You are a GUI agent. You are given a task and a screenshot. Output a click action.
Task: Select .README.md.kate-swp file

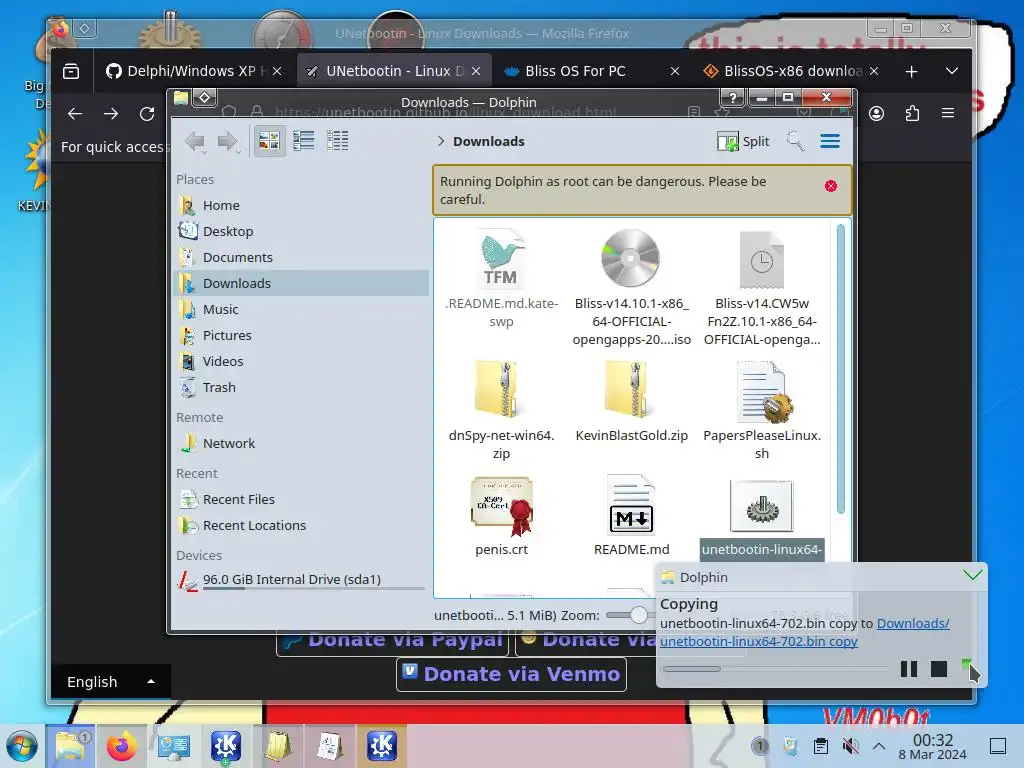click(x=501, y=279)
